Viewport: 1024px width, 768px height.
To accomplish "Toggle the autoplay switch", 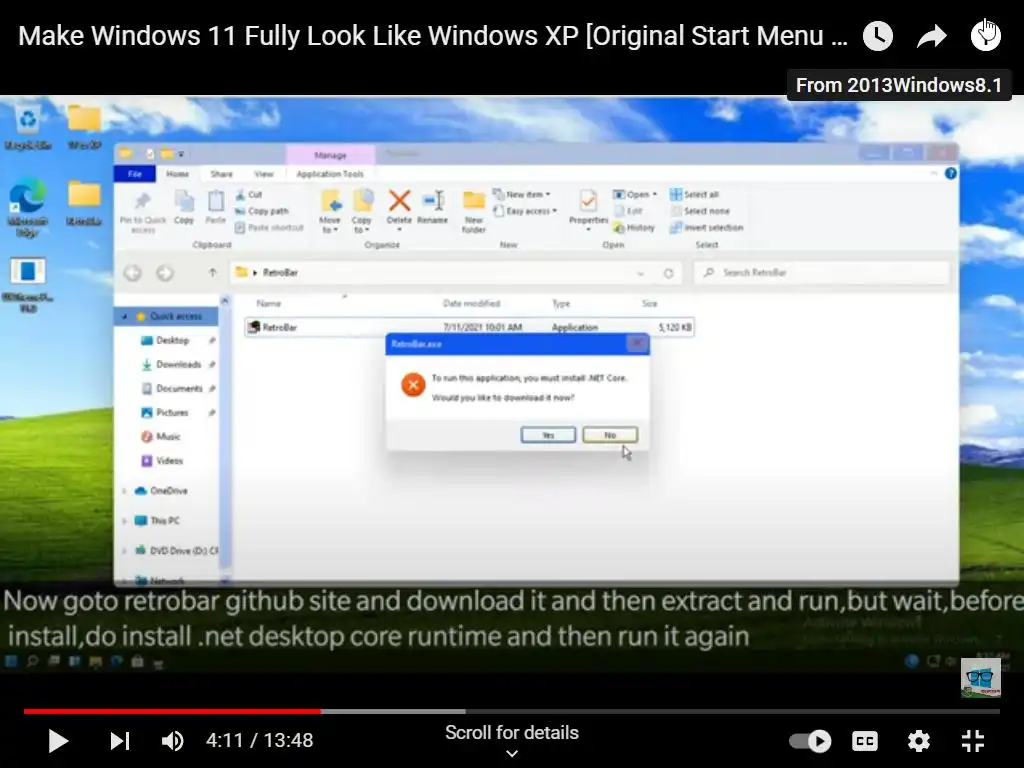I will click(x=810, y=741).
